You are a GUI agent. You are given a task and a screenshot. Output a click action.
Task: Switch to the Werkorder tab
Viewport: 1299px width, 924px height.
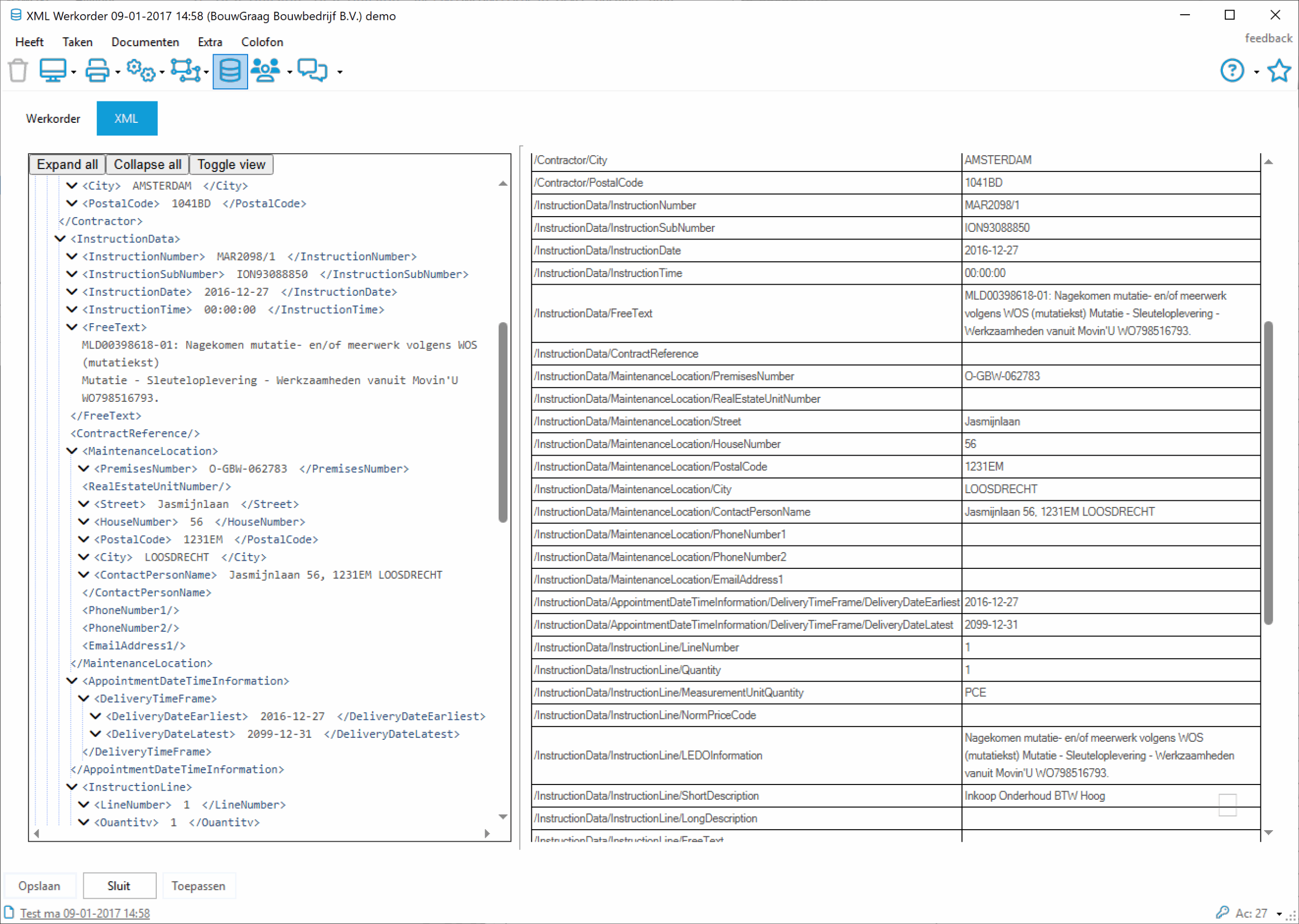(53, 118)
